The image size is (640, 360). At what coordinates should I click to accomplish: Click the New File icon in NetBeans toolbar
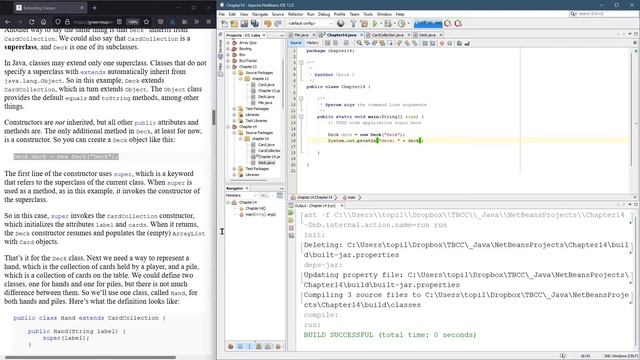click(x=224, y=24)
